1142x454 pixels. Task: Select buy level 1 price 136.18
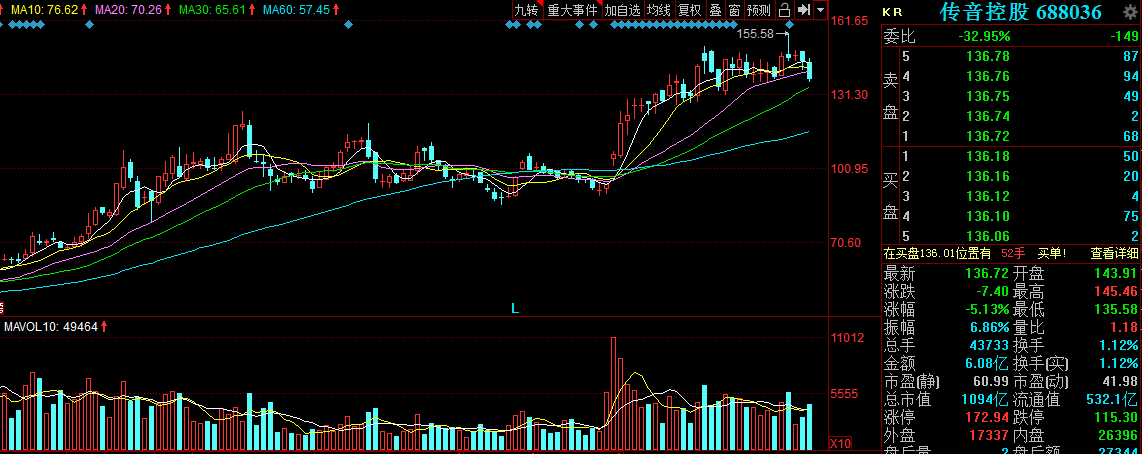tap(986, 156)
